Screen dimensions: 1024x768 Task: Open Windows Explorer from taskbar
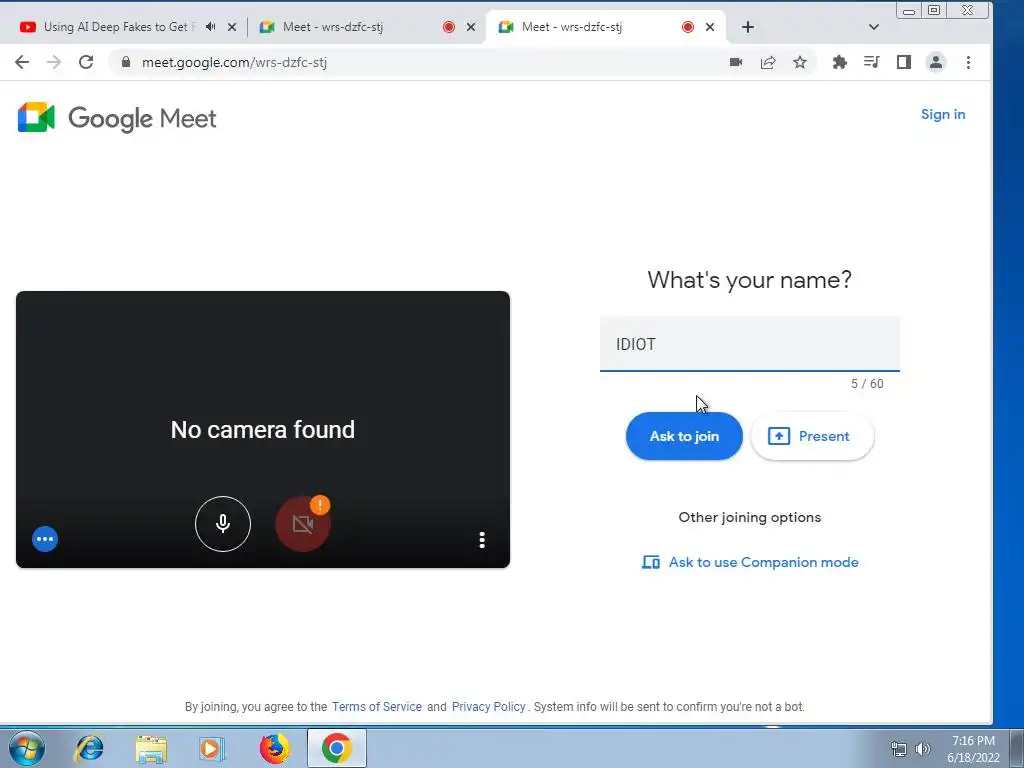[151, 748]
